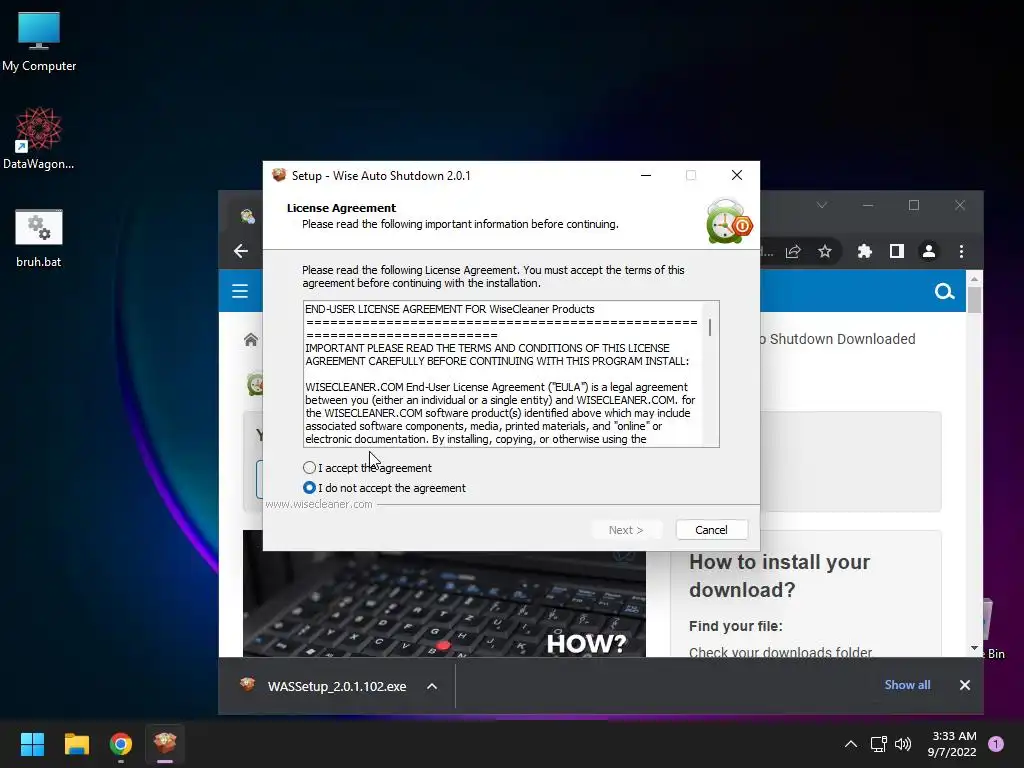Click the www.wisecleaner.com text in Setup
The width and height of the screenshot is (1024, 768).
pos(319,504)
